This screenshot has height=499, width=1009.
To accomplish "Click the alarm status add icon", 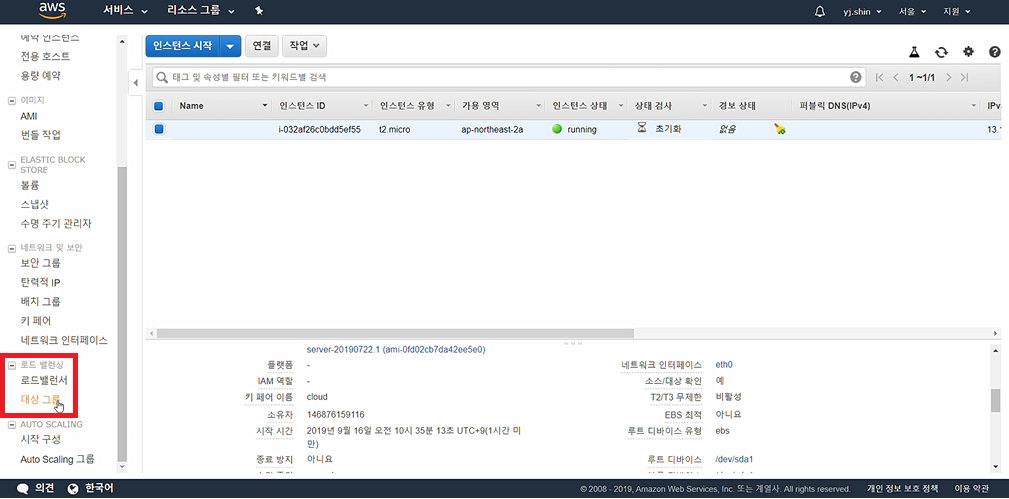I will 780,129.
